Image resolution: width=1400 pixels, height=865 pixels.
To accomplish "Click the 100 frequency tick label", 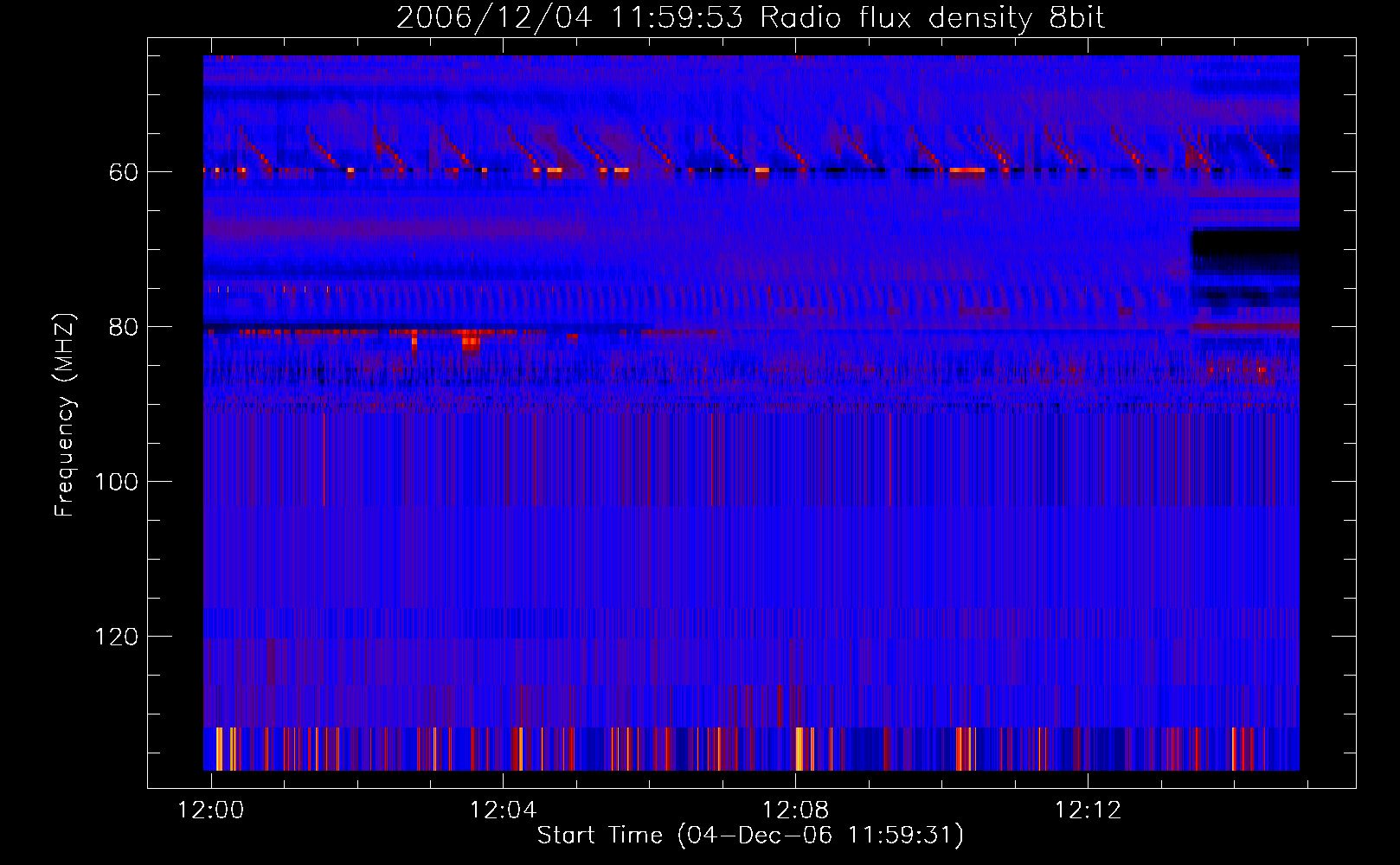I will [116, 482].
